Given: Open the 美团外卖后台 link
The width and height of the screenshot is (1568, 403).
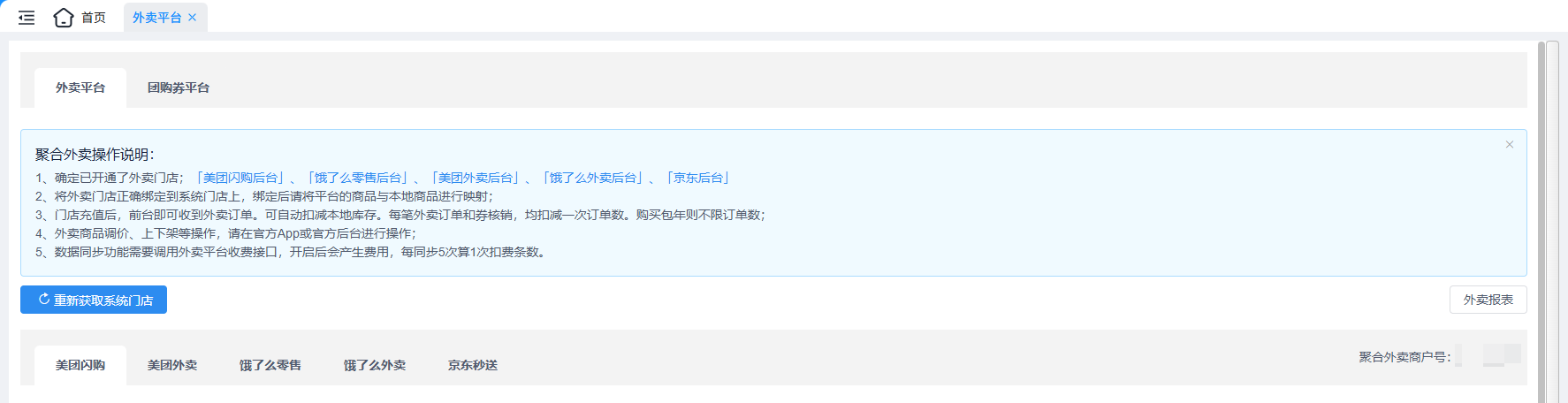Looking at the screenshot, I should pos(476,178).
